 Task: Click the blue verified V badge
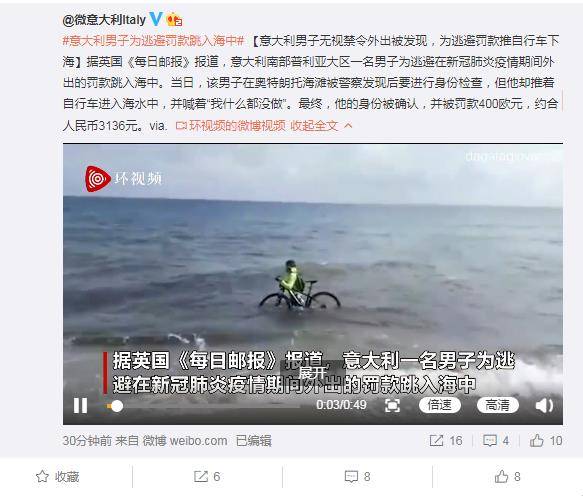pos(156,19)
